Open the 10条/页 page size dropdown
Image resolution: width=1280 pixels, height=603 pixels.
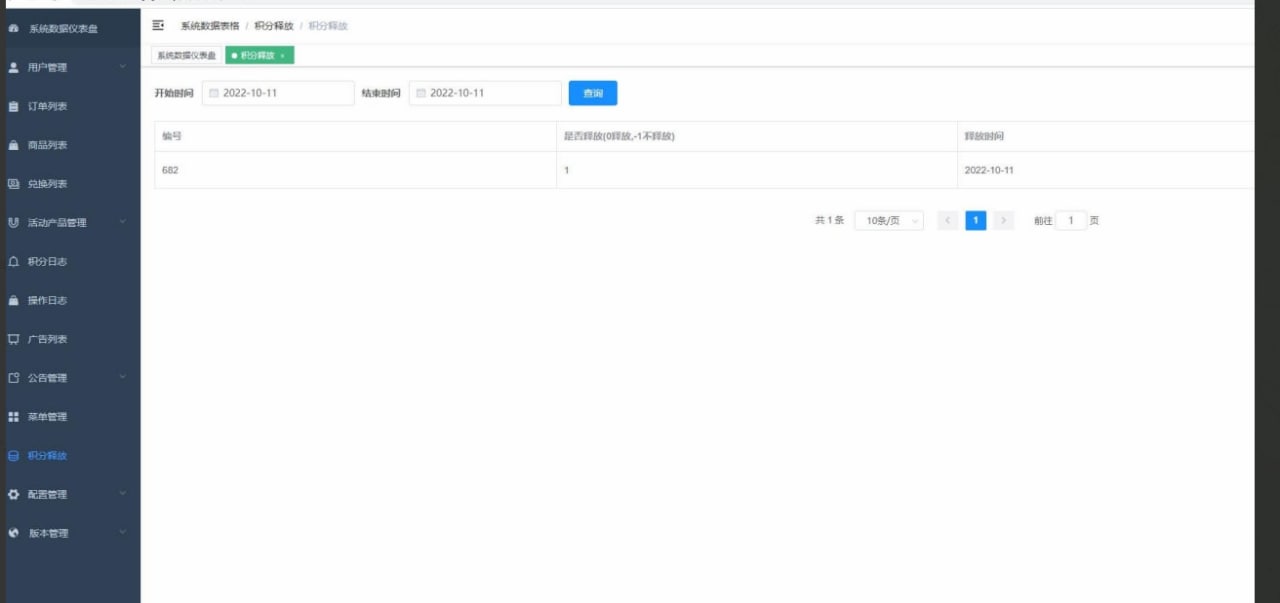click(888, 220)
